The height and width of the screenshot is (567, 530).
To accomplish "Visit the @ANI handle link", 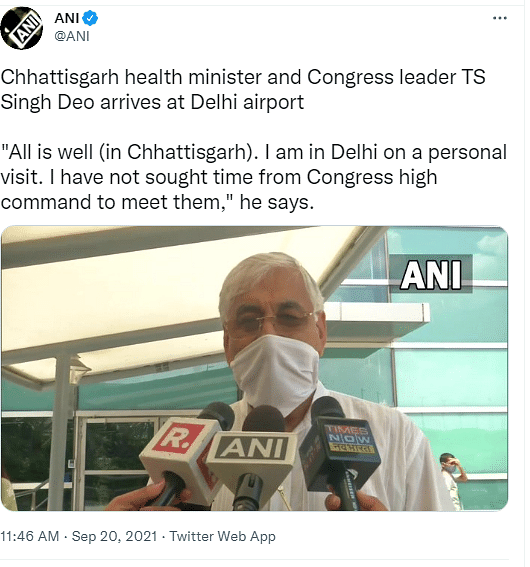I will point(72,36).
